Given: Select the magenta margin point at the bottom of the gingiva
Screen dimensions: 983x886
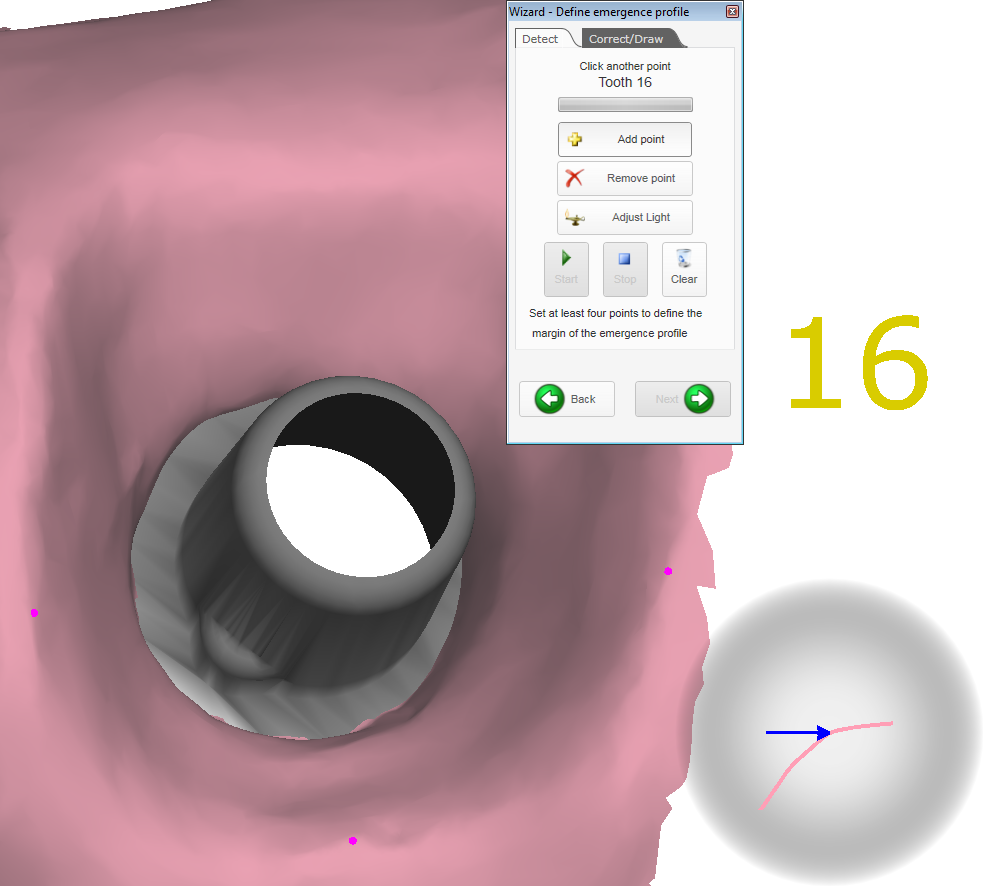Looking at the screenshot, I should [353, 840].
